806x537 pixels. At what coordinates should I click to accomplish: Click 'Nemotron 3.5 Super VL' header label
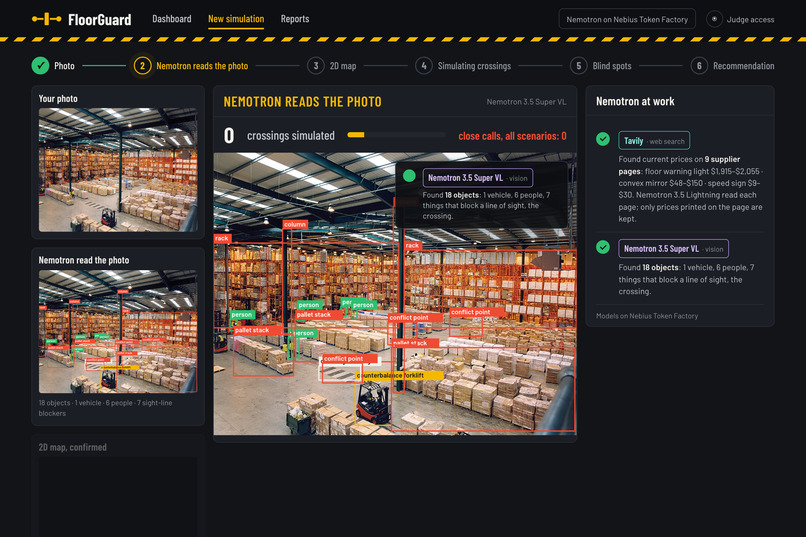[526, 102]
